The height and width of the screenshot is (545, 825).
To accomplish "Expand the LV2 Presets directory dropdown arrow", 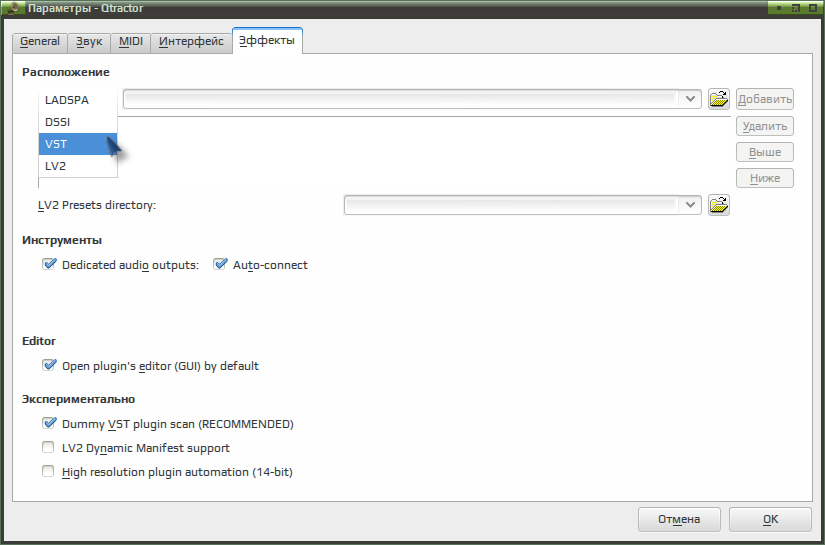I will (x=690, y=205).
